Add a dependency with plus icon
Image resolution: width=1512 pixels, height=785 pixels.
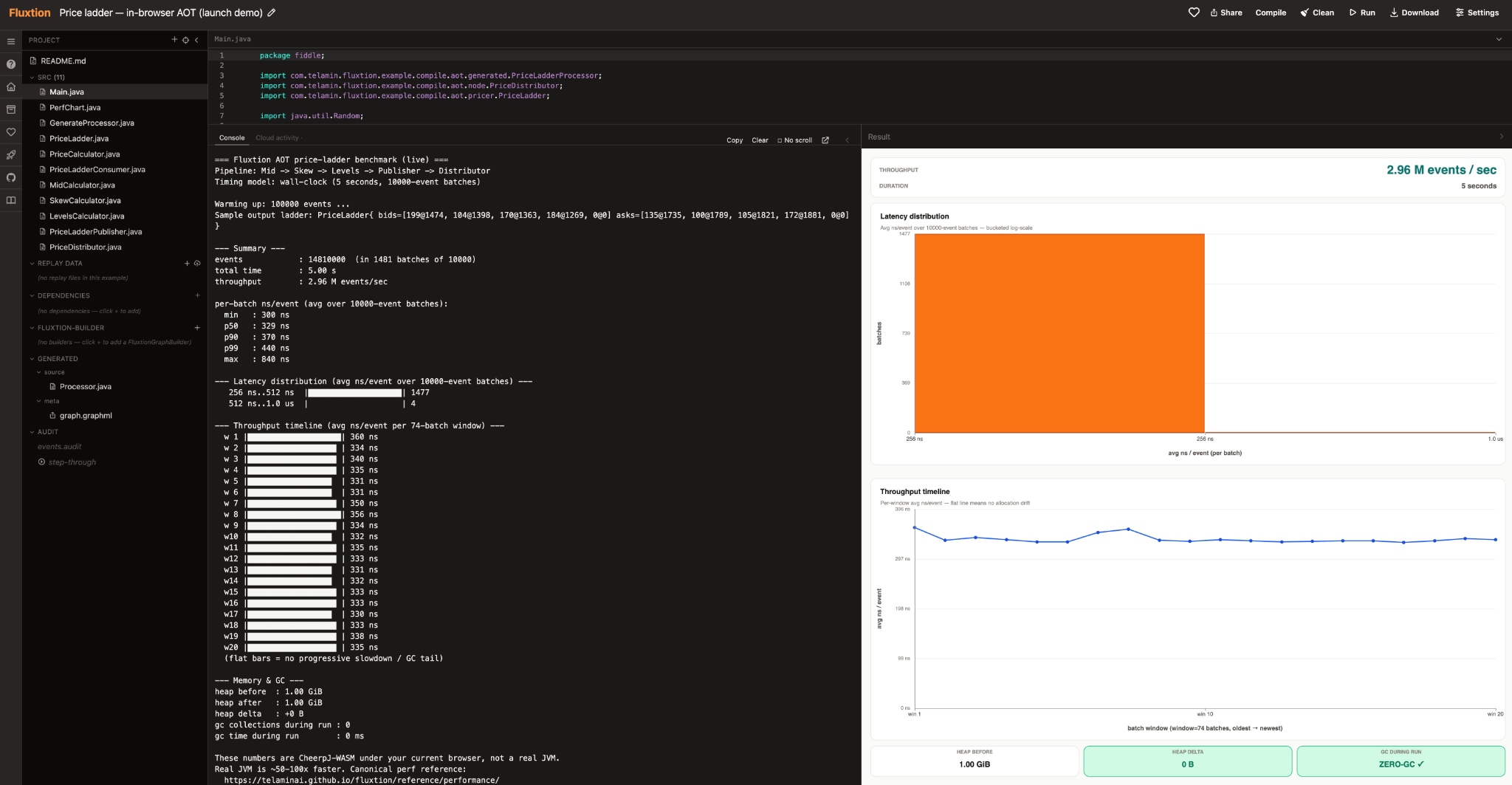tap(197, 295)
